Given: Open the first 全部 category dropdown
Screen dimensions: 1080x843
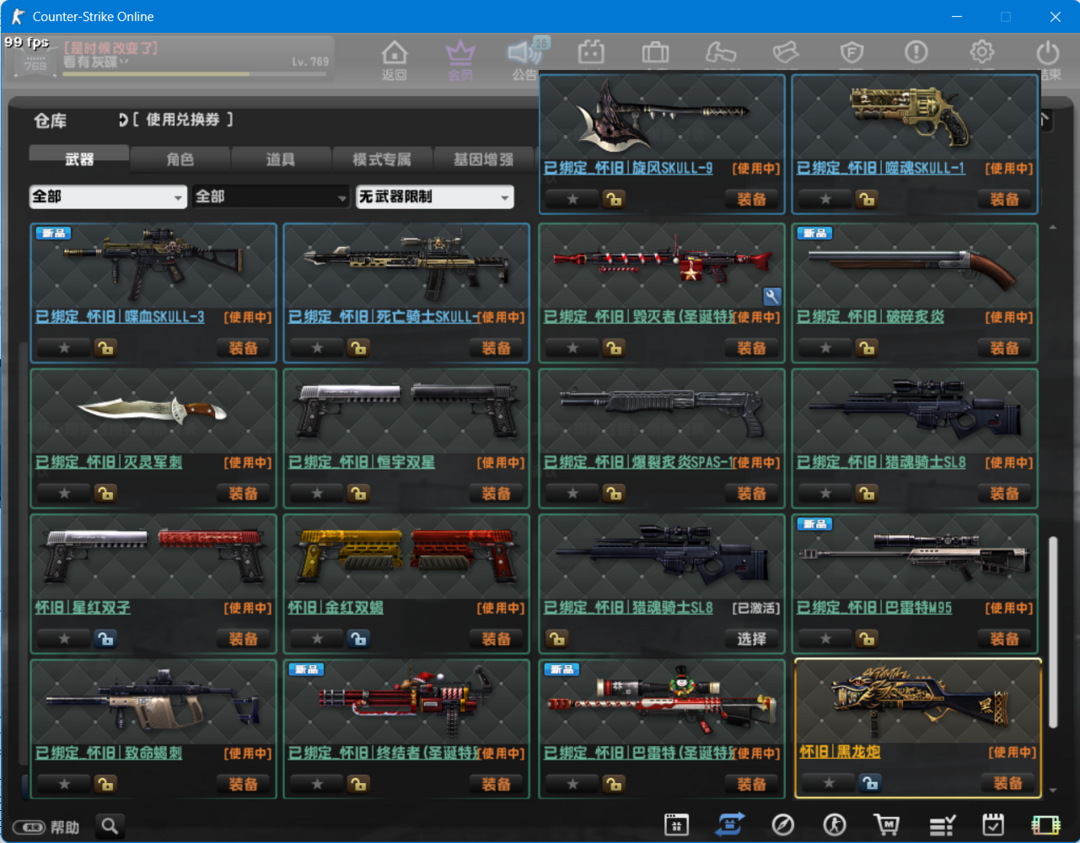Looking at the screenshot, I should pyautogui.click(x=108, y=197).
